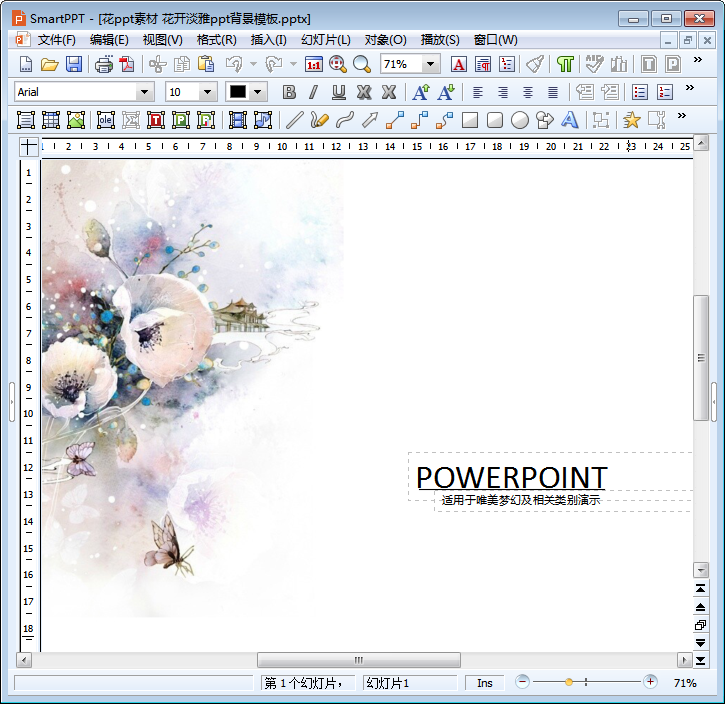Click the magnifier Zoom icon
Image resolution: width=725 pixels, height=704 pixels.
tap(362, 64)
